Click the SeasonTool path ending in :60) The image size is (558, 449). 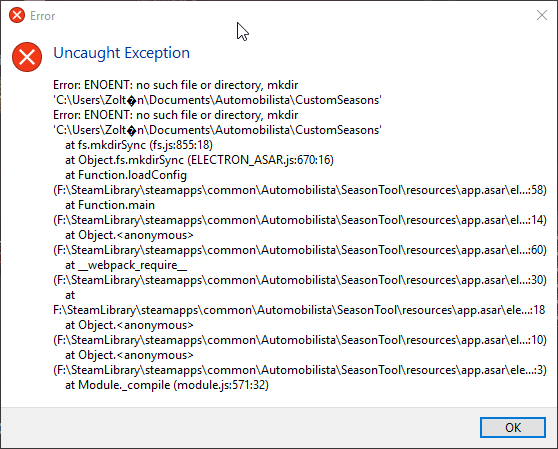(x=300, y=250)
